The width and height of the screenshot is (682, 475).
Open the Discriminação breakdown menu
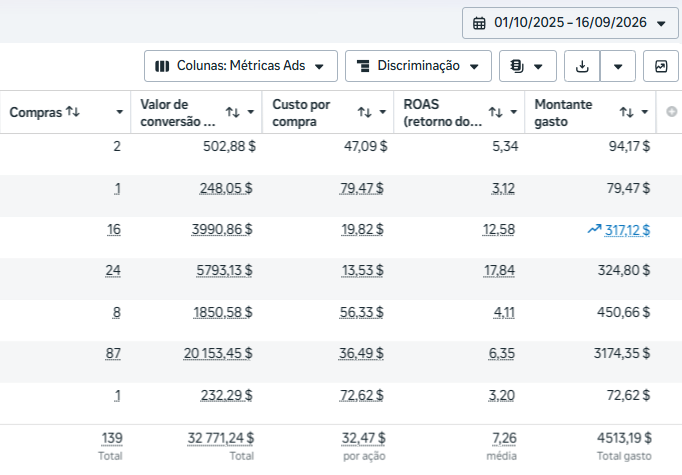click(418, 66)
